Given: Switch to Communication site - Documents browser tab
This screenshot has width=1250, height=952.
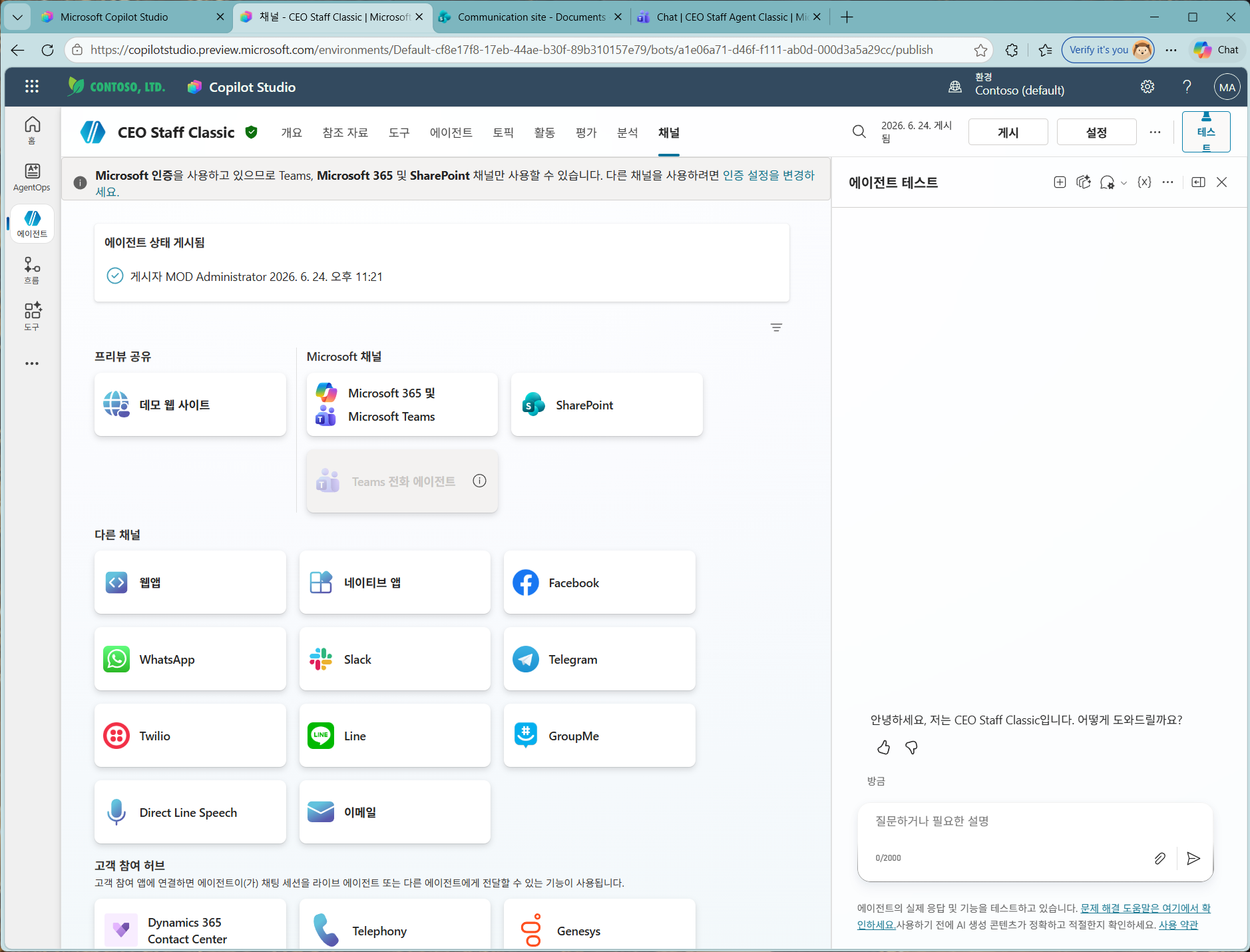Looking at the screenshot, I should pyautogui.click(x=531, y=17).
